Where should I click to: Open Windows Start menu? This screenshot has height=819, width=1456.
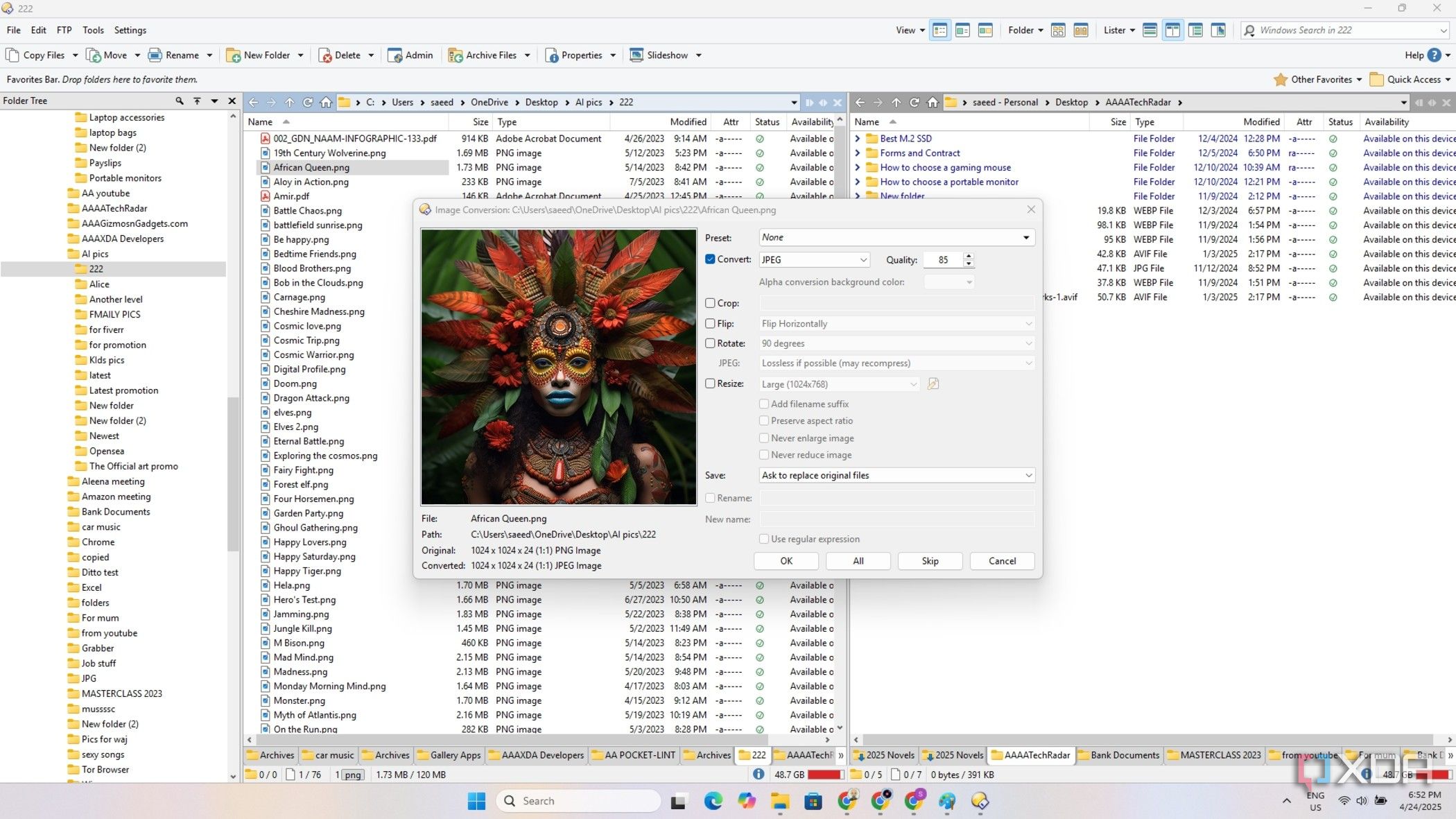click(x=476, y=801)
